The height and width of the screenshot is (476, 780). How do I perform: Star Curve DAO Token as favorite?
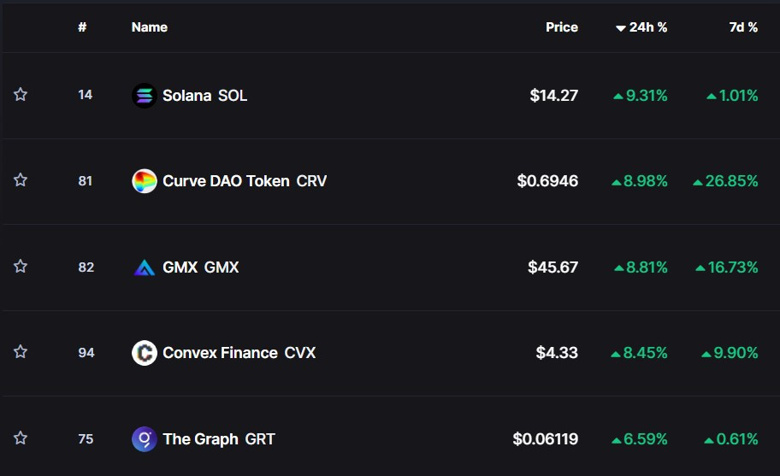click(20, 181)
